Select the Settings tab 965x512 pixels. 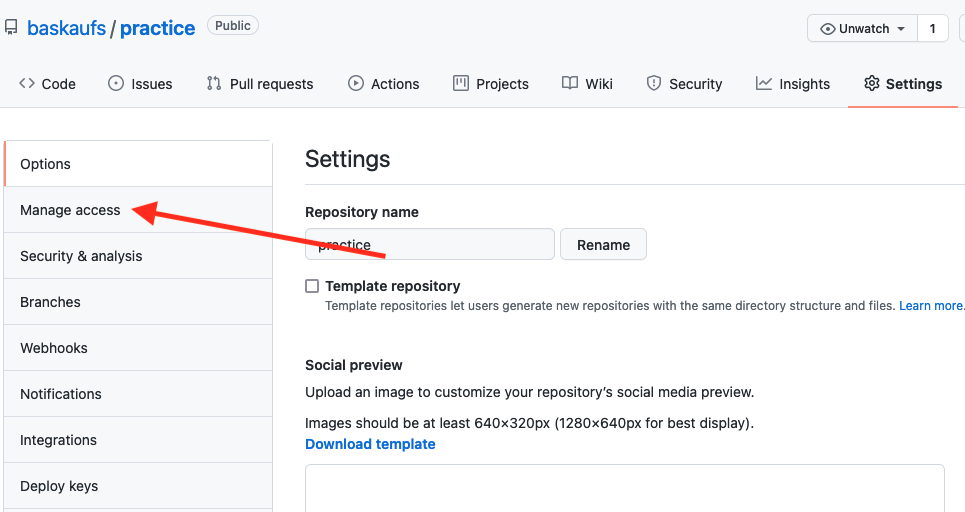click(903, 84)
